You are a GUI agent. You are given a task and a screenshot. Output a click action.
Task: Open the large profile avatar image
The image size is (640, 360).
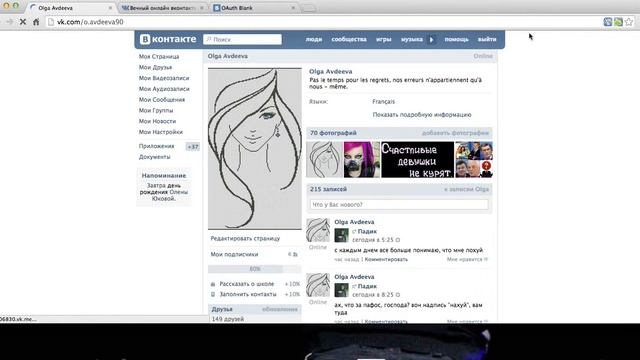click(255, 149)
